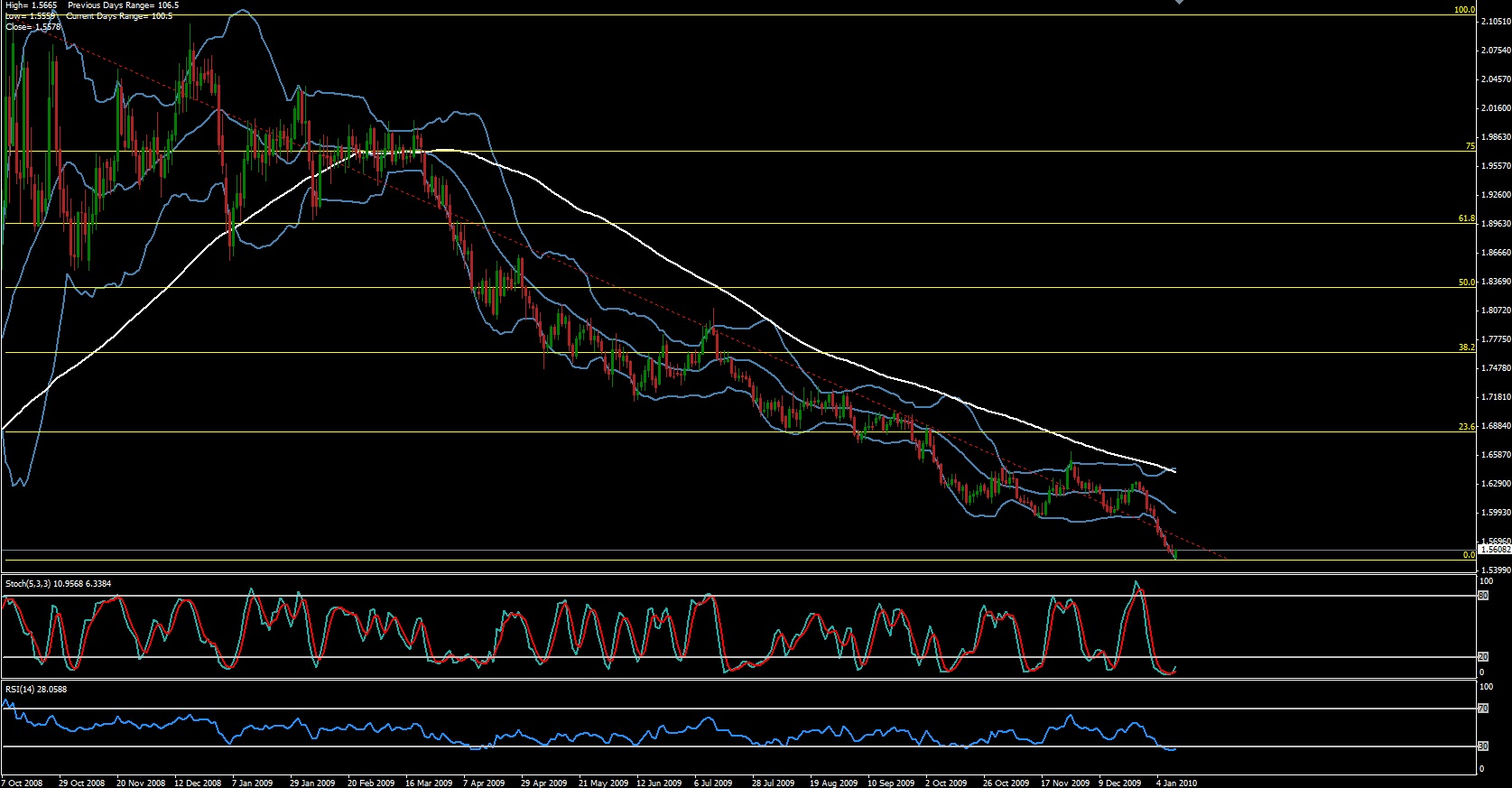Select the 50.0 Fibonacci level label

[x=1466, y=283]
